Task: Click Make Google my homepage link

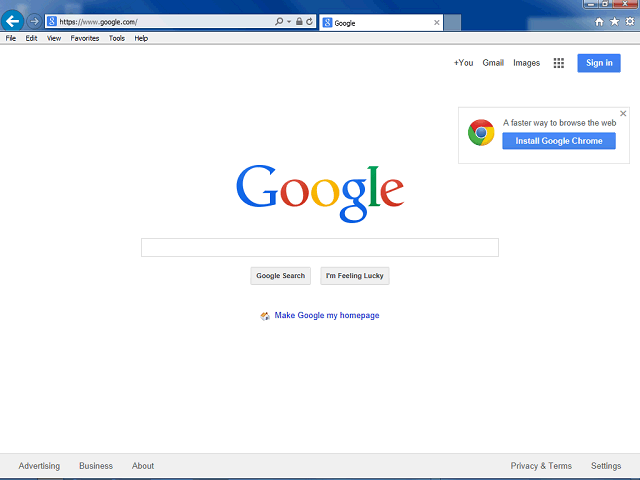Action: click(x=327, y=316)
